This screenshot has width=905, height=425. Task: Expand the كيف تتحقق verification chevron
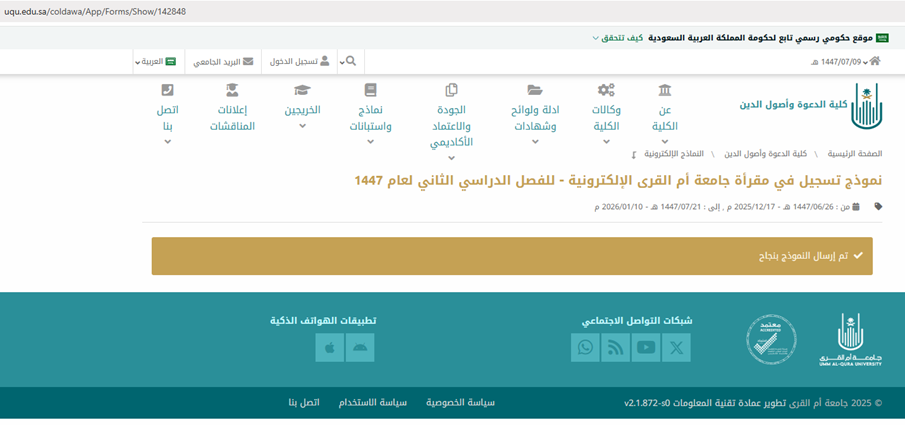point(596,38)
